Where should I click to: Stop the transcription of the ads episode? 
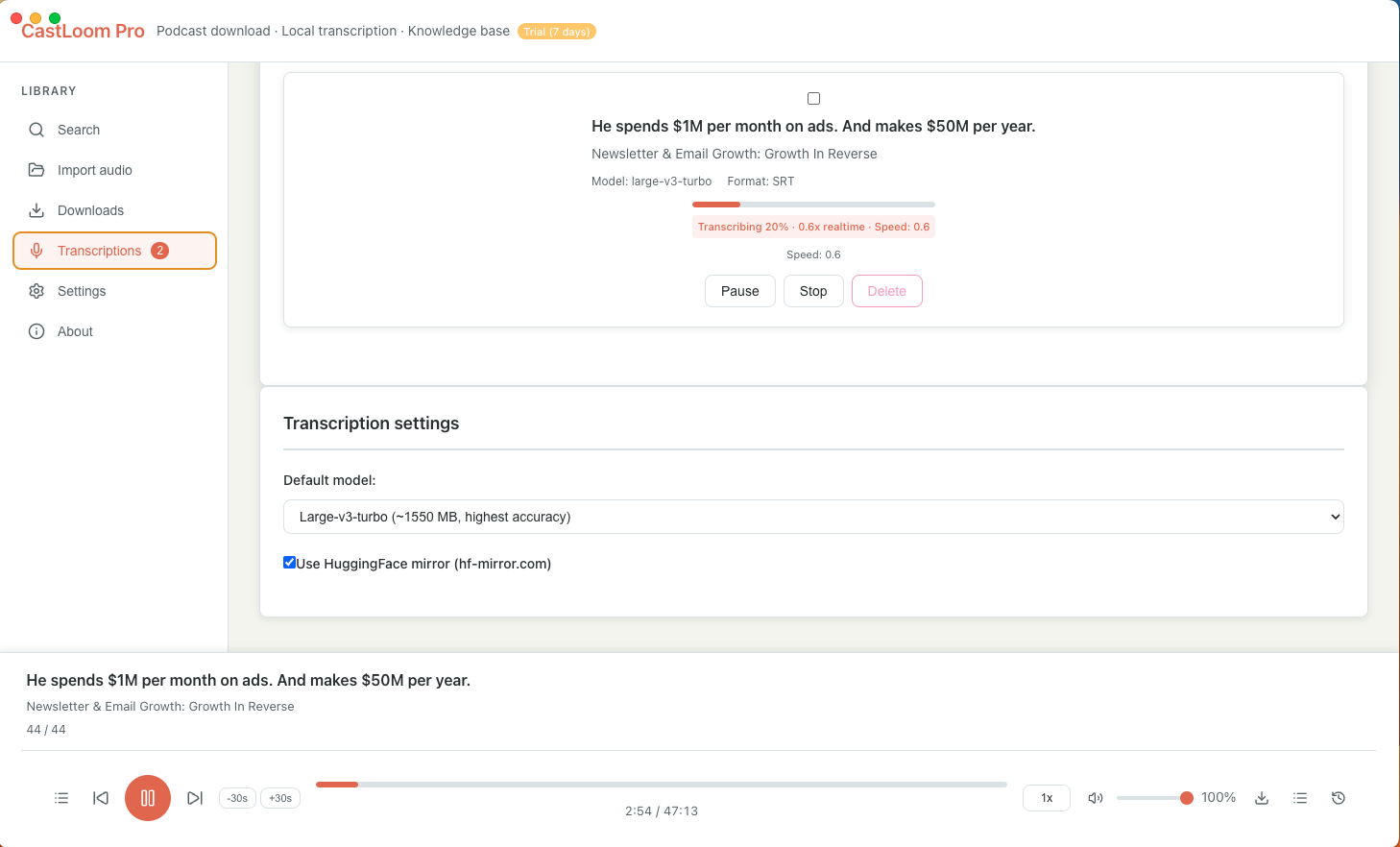(x=812, y=291)
